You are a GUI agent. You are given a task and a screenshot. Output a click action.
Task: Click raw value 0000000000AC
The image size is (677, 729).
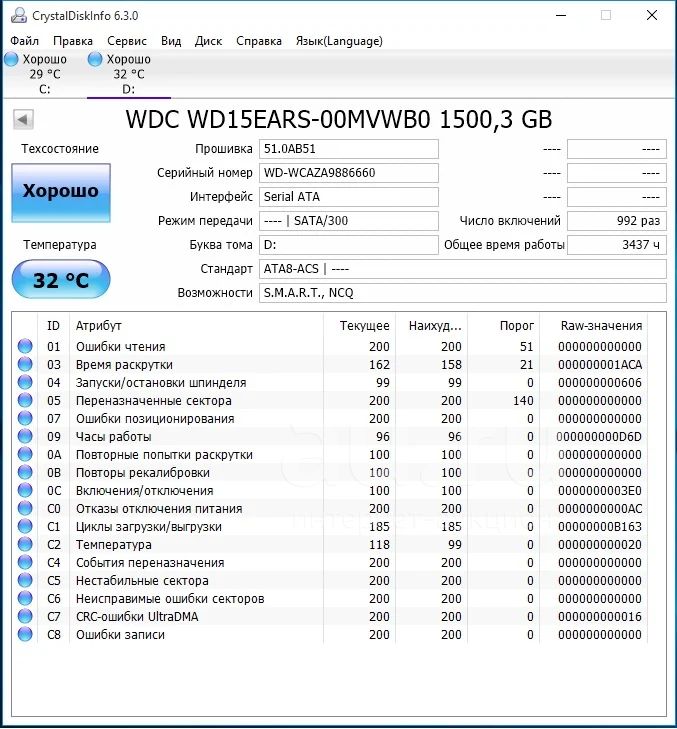pos(600,509)
